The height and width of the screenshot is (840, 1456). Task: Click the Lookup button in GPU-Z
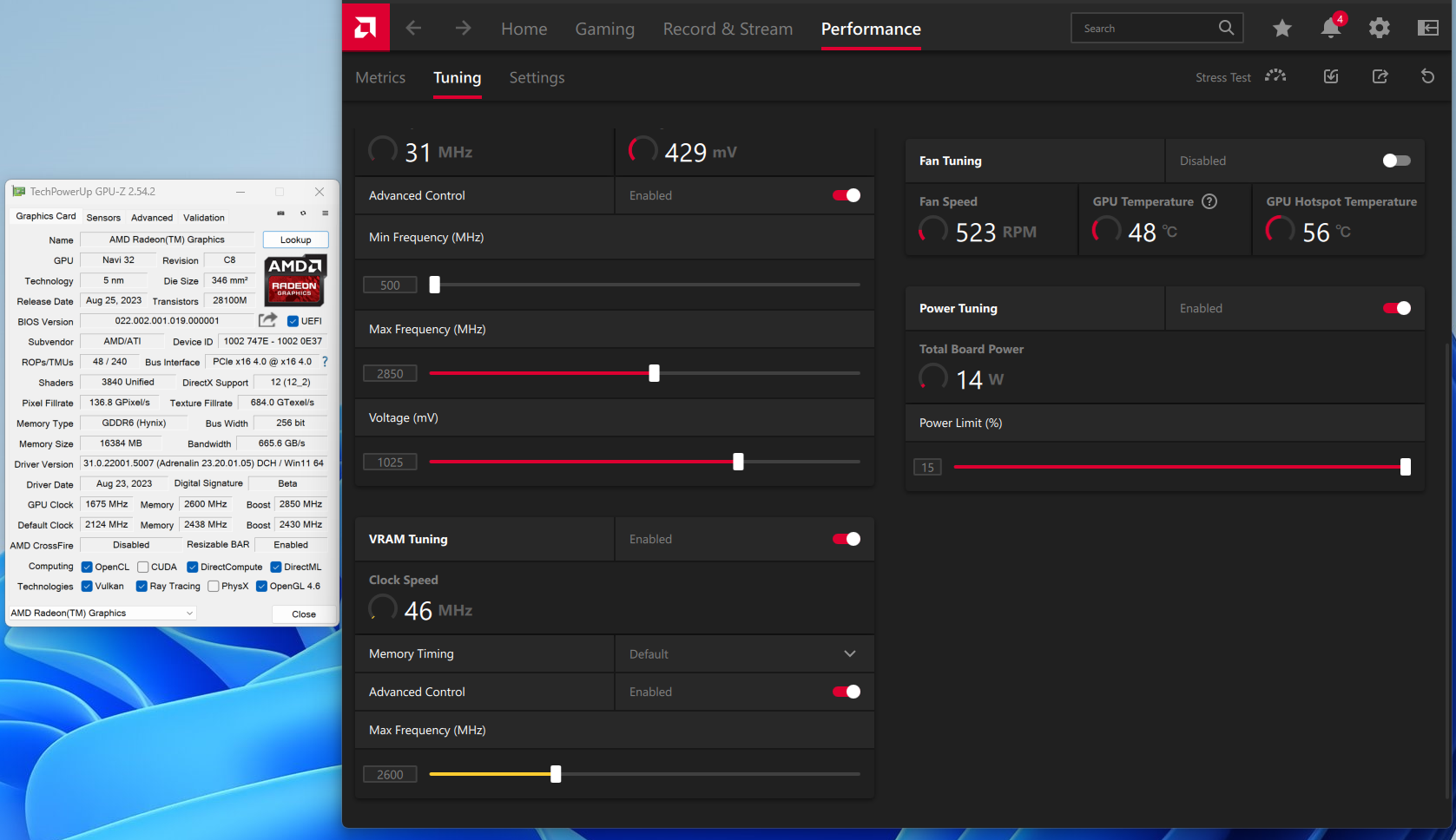[295, 240]
